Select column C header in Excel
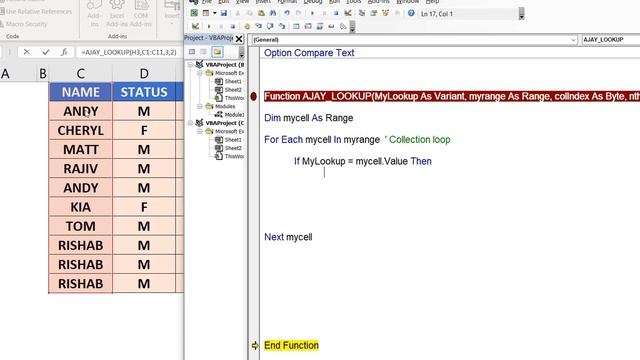 pos(81,73)
